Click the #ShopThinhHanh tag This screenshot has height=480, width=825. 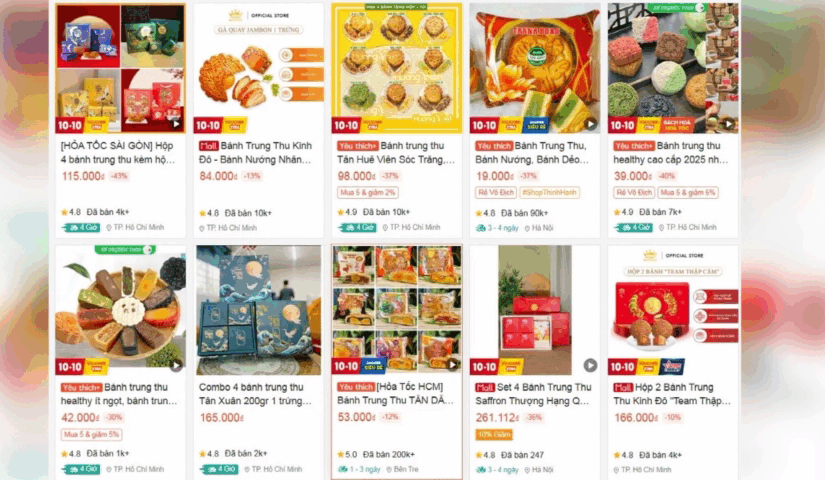(549, 193)
